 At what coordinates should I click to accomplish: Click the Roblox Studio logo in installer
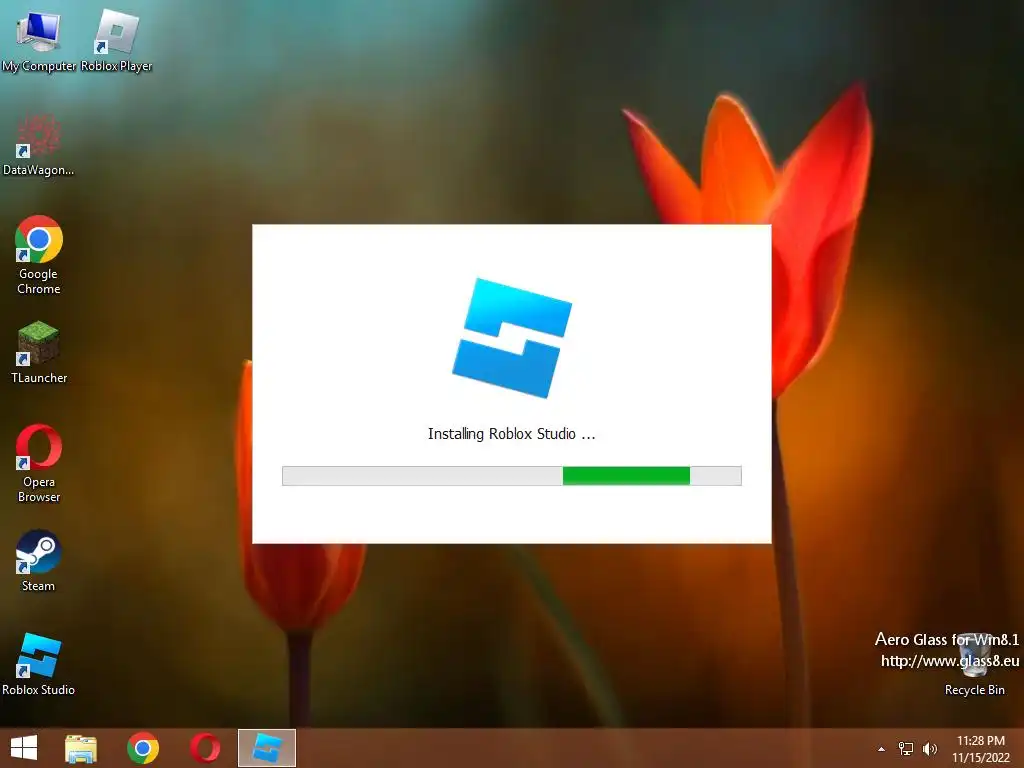pyautogui.click(x=512, y=338)
